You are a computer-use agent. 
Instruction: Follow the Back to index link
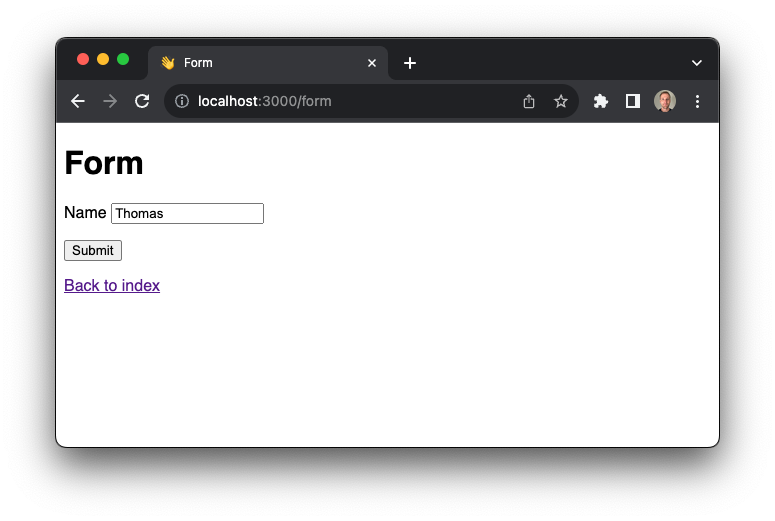112,286
